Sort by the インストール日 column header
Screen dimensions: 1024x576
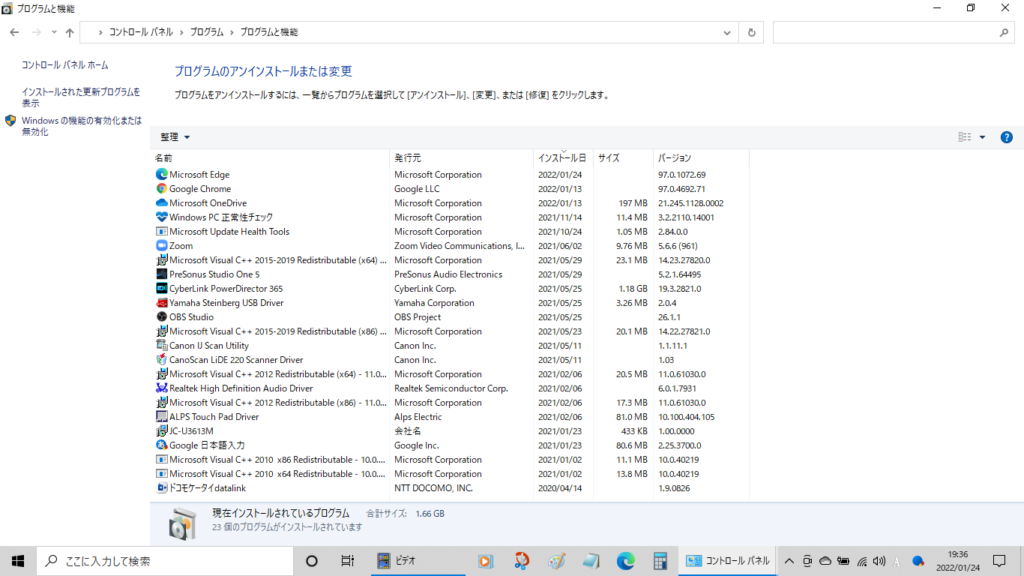pyautogui.click(x=563, y=158)
